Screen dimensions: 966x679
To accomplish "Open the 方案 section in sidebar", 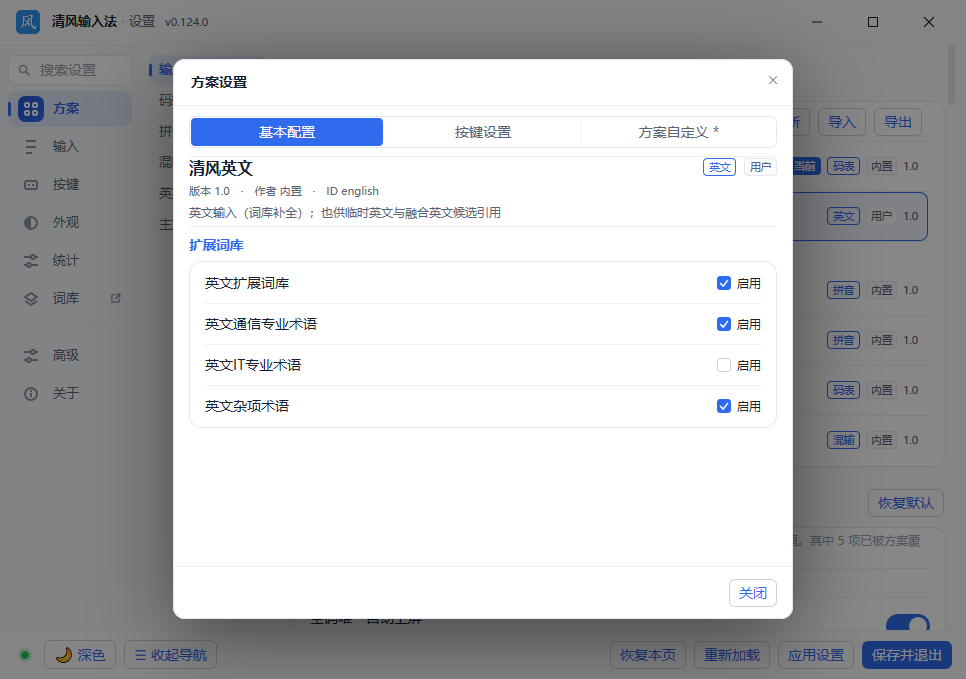I will tap(70, 109).
